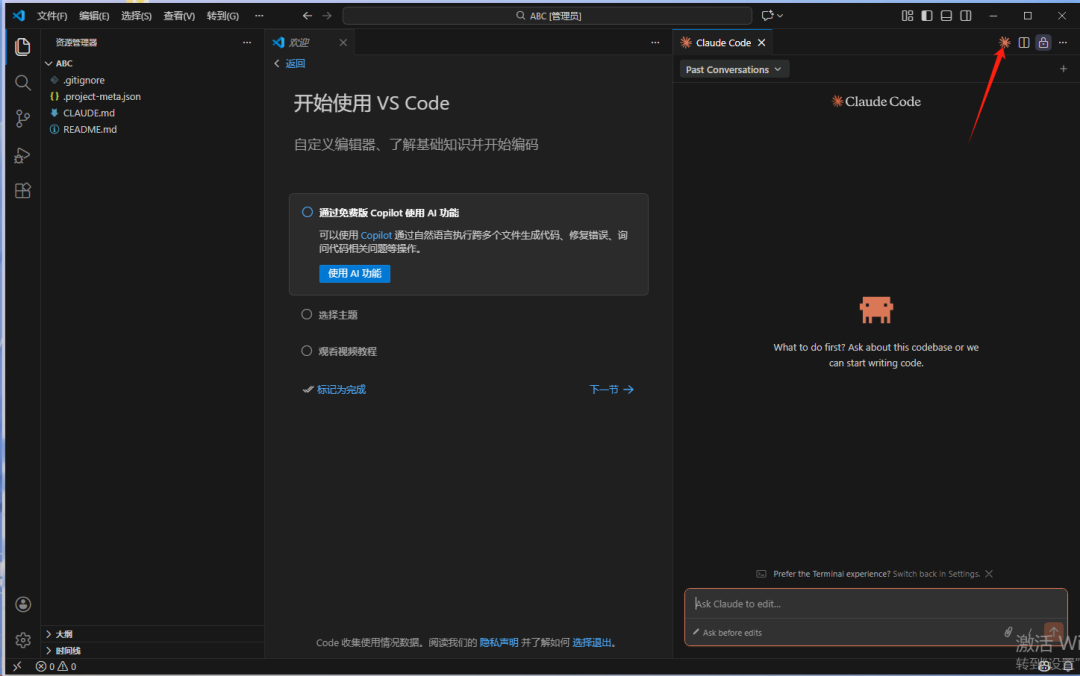Open the Copilot chat icon in title bar
The width and height of the screenshot is (1080, 676).
point(767,15)
